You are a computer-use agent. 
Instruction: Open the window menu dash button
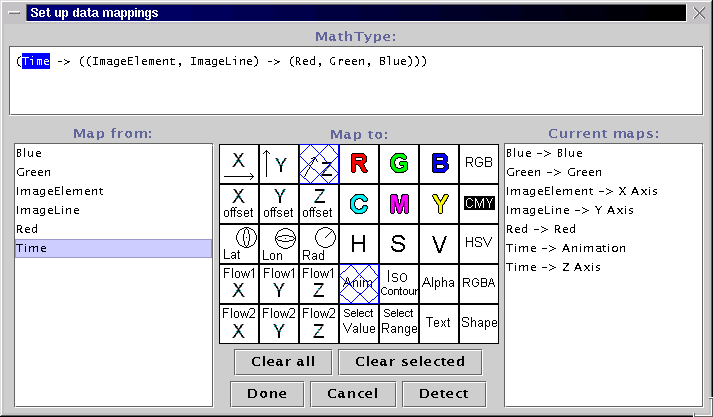point(14,13)
